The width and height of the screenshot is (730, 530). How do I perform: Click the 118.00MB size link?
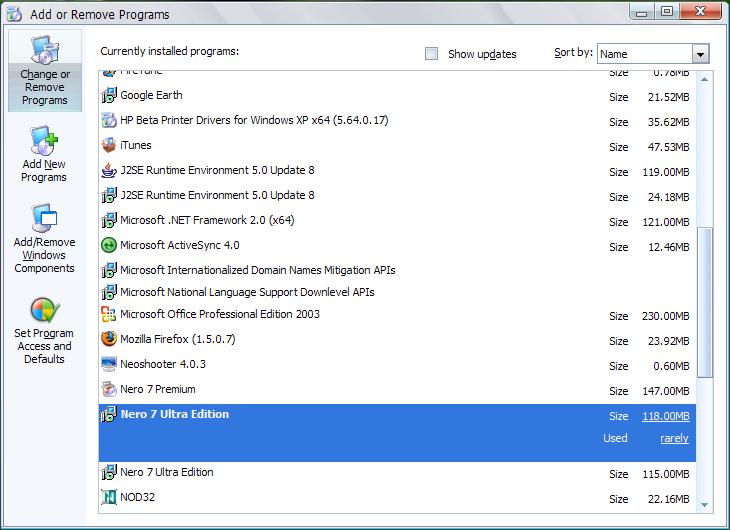point(666,416)
